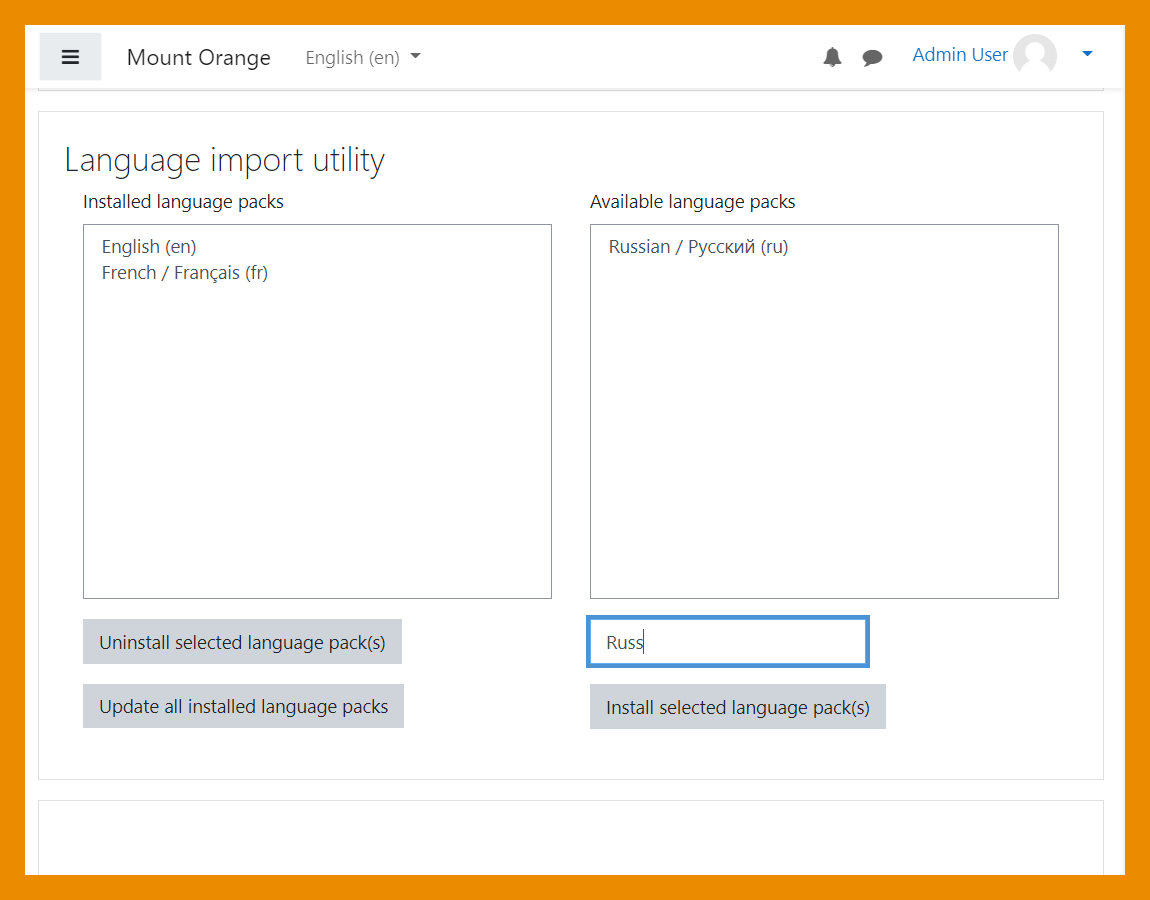1150x900 pixels.
Task: Click the Admin User avatar picture
Action: pyautogui.click(x=1035, y=56)
